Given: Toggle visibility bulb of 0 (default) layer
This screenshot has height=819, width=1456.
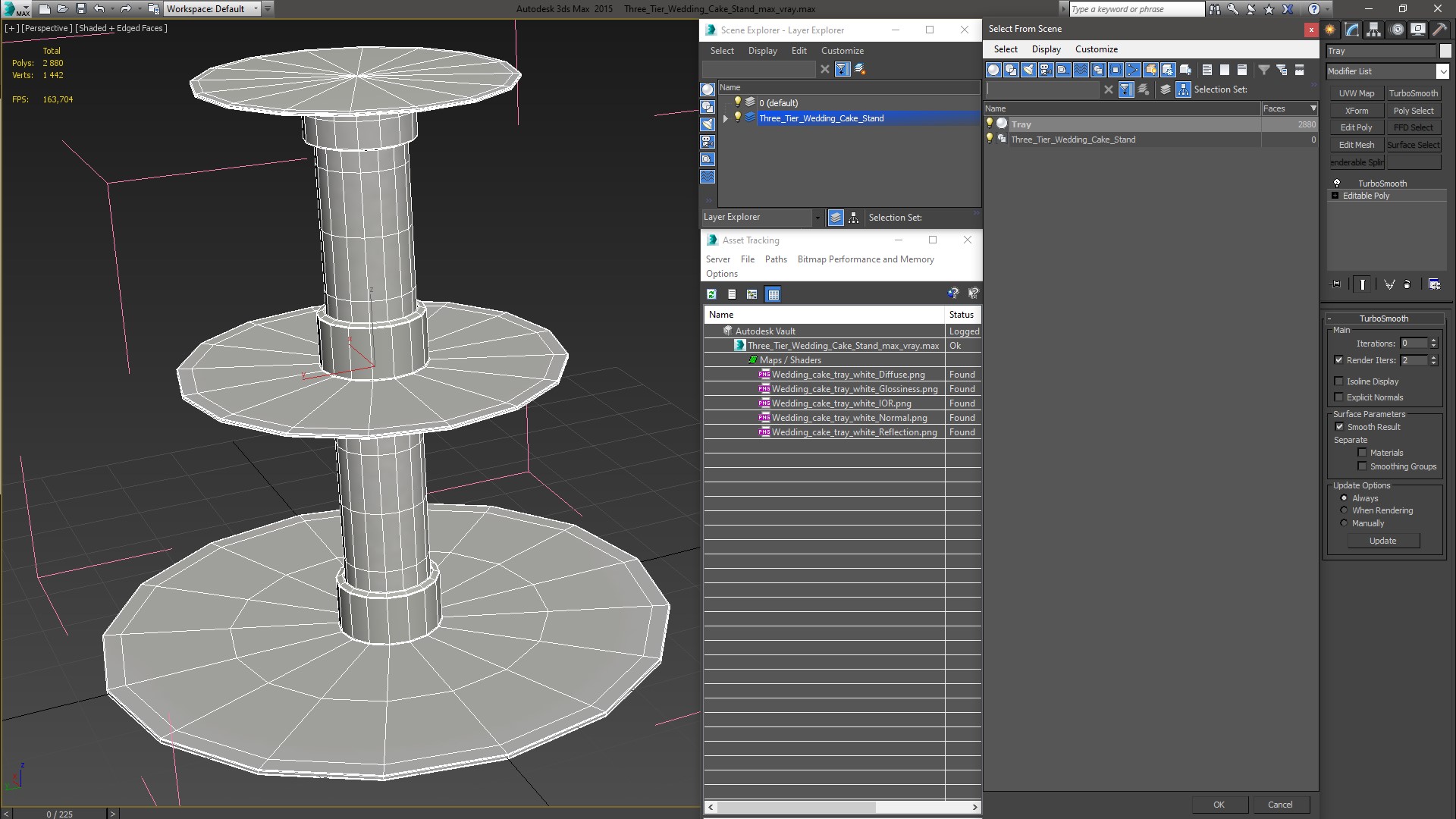Looking at the screenshot, I should 737,102.
